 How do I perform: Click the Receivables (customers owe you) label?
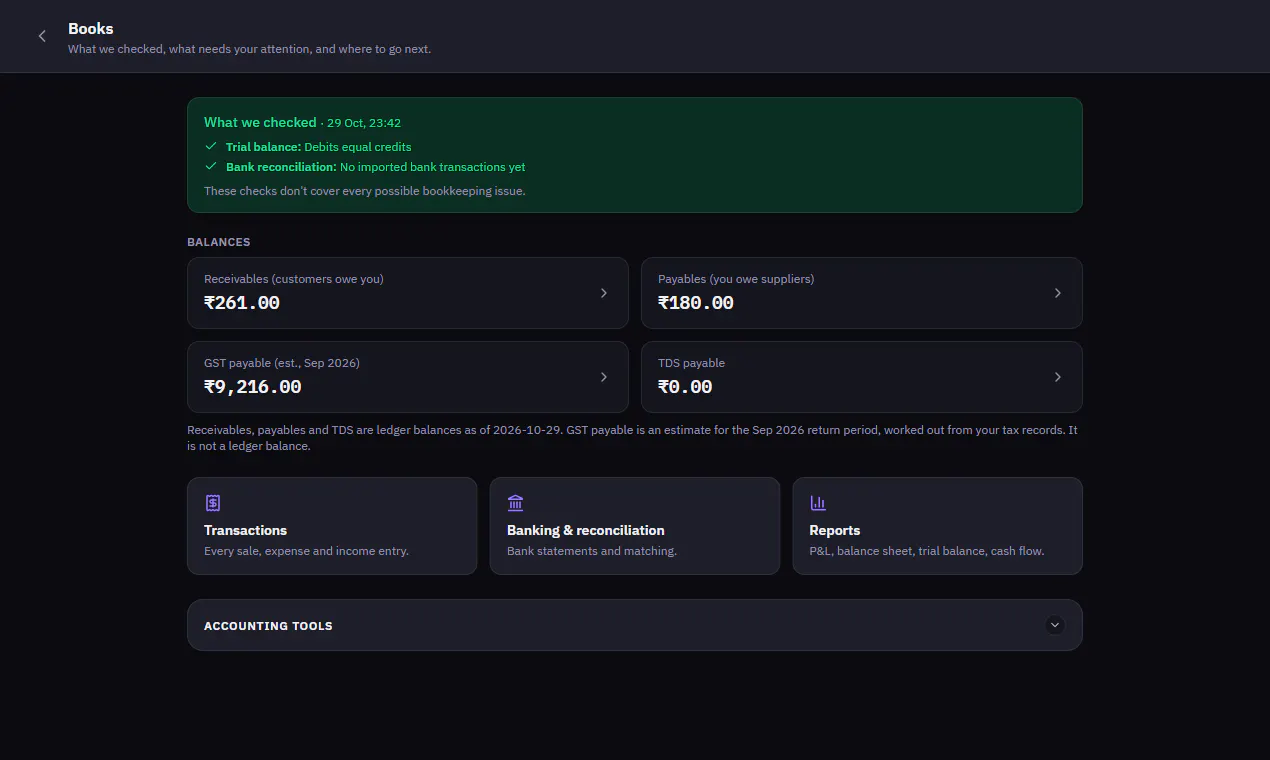tap(294, 279)
